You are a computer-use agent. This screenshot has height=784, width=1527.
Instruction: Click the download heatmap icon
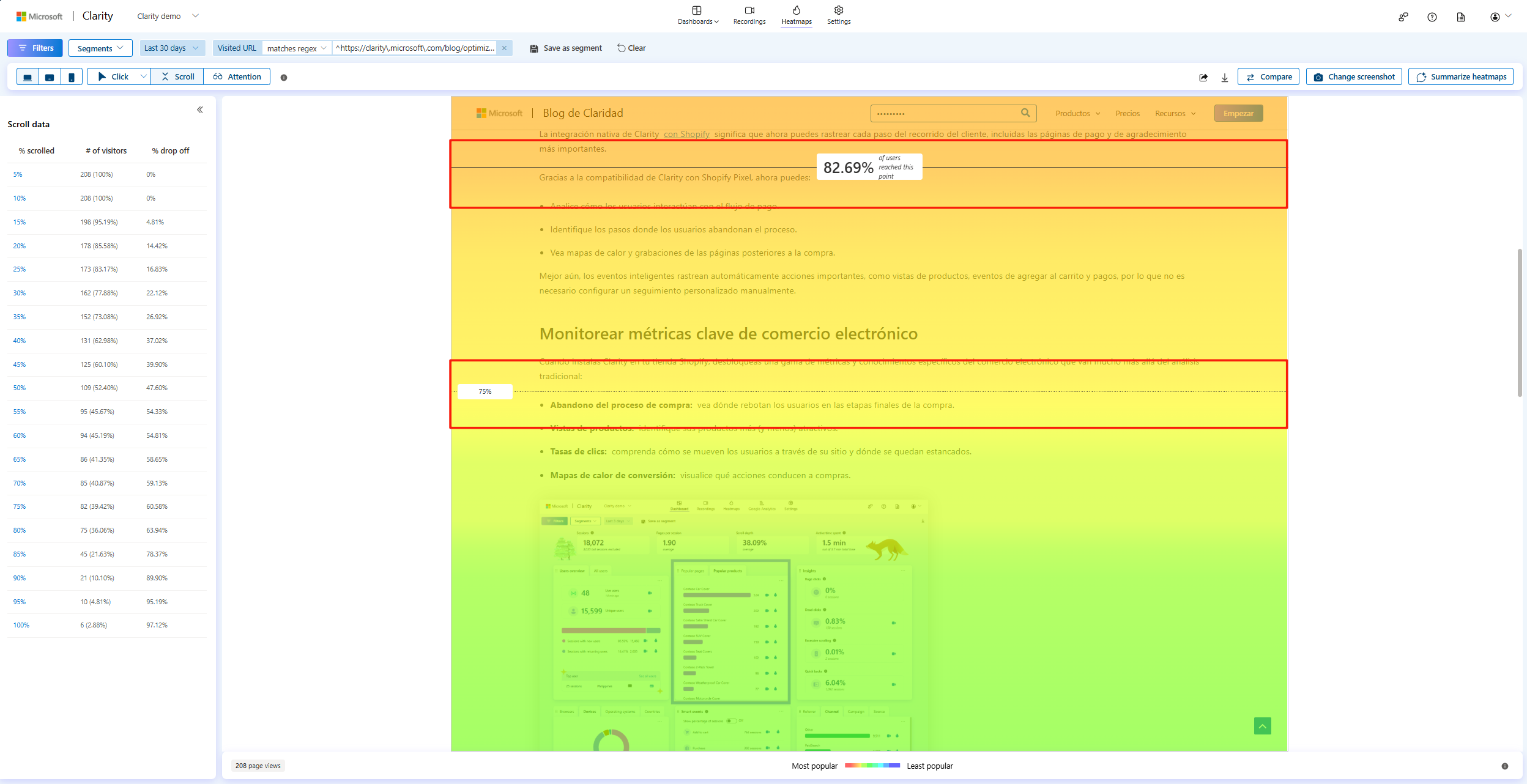click(x=1225, y=76)
